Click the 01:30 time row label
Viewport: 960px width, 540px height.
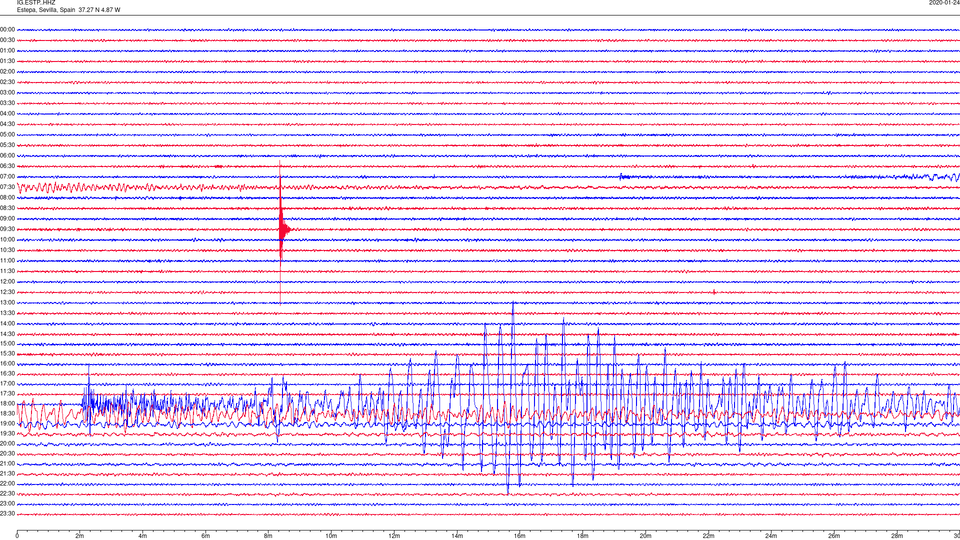tap(7, 61)
